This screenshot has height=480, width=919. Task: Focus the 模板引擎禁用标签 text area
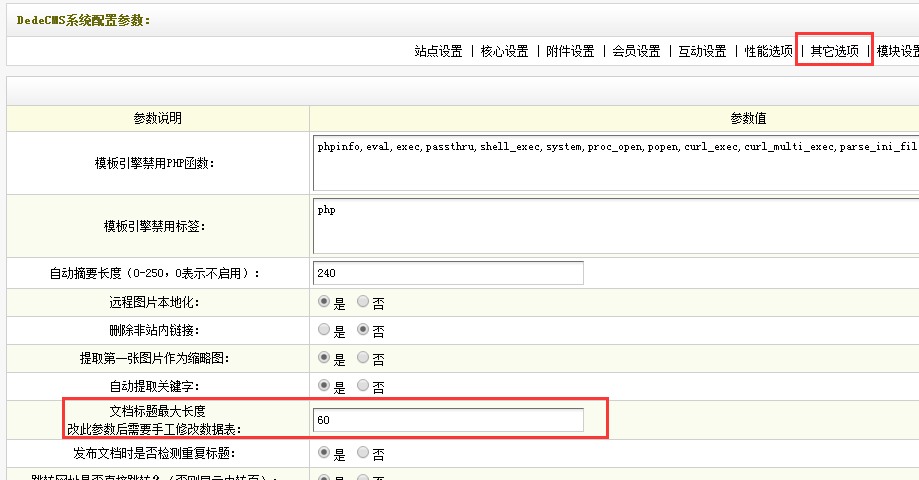click(x=615, y=227)
